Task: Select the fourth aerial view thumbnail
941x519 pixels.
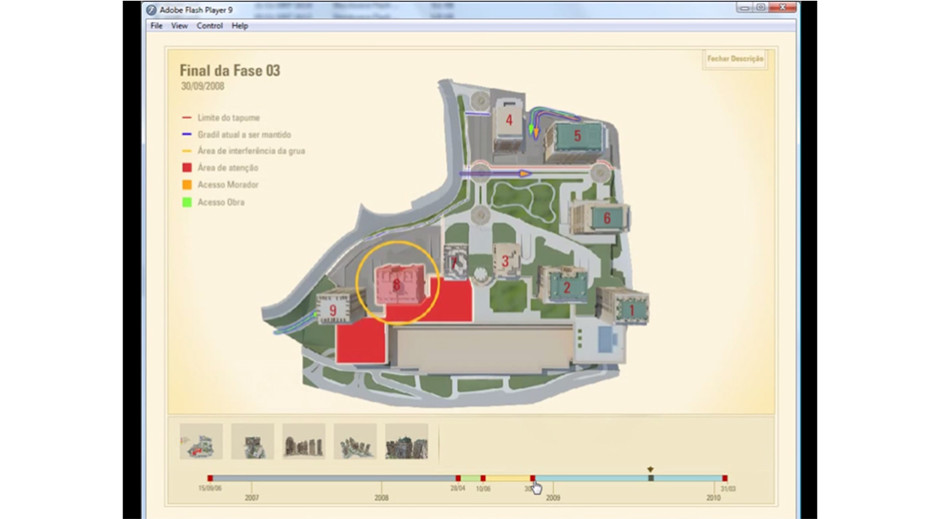Action: [x=355, y=441]
